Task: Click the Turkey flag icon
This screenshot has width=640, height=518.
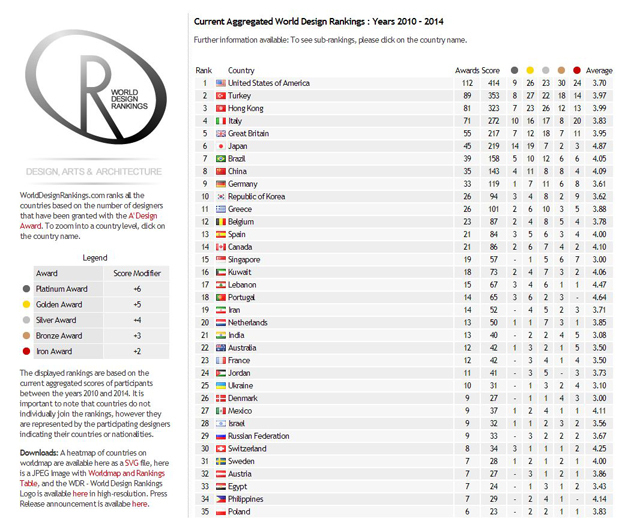Action: 221,96
